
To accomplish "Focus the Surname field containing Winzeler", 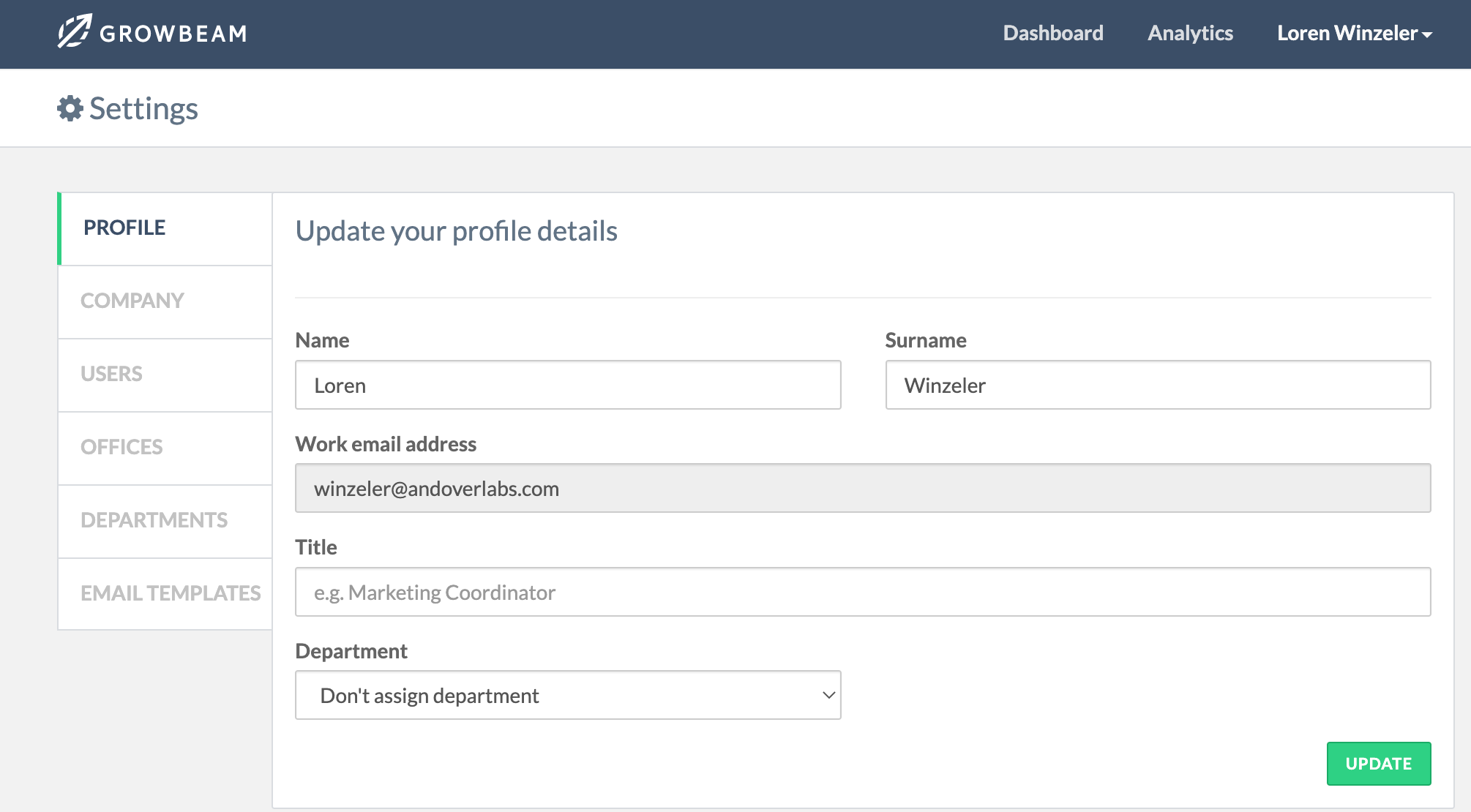I will click(1157, 385).
